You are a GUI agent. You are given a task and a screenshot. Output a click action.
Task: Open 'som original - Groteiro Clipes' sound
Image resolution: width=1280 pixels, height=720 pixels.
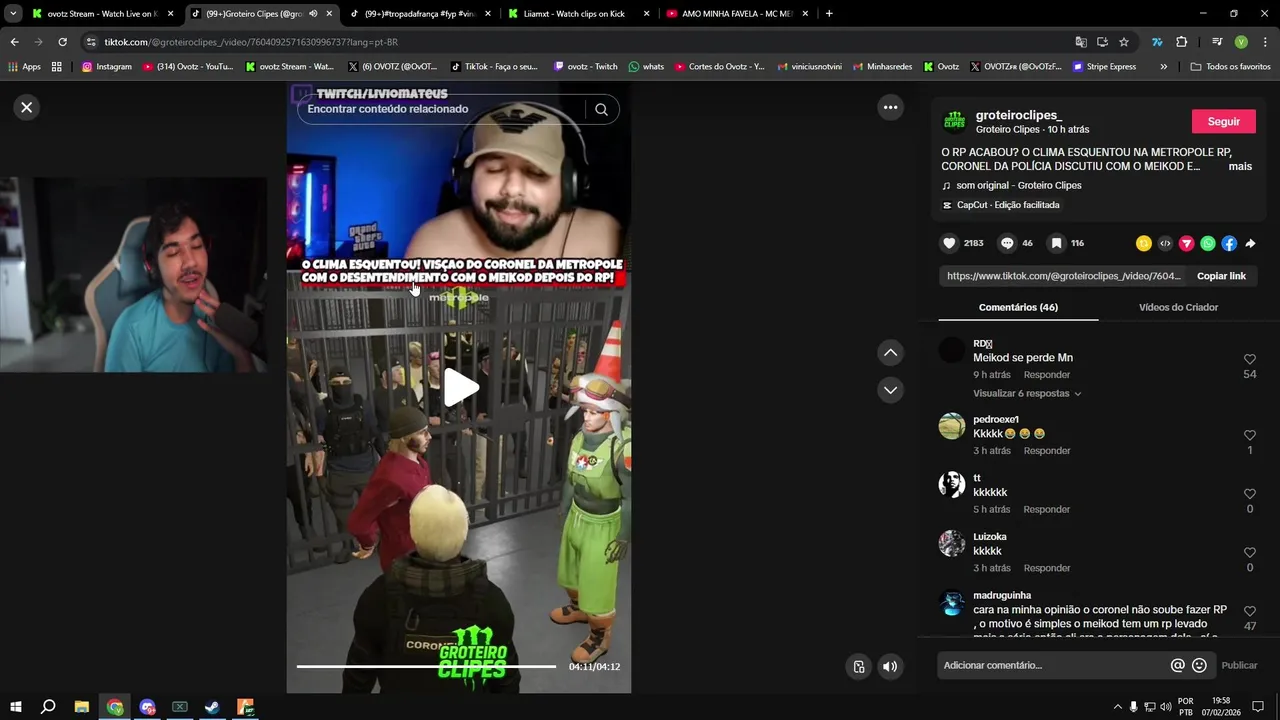coord(1018,185)
